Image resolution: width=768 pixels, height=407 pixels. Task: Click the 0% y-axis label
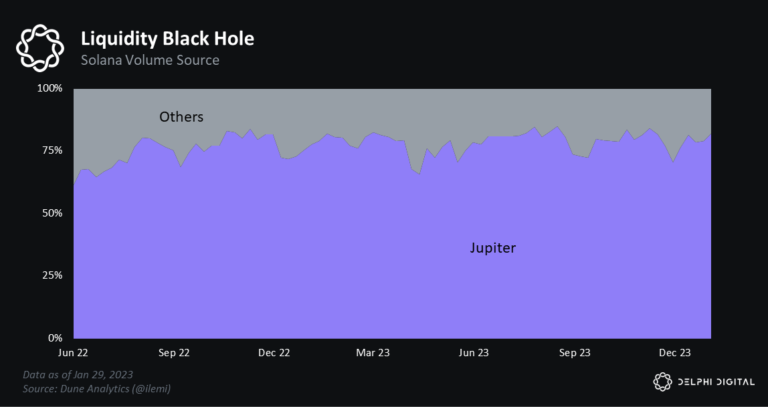[54, 338]
